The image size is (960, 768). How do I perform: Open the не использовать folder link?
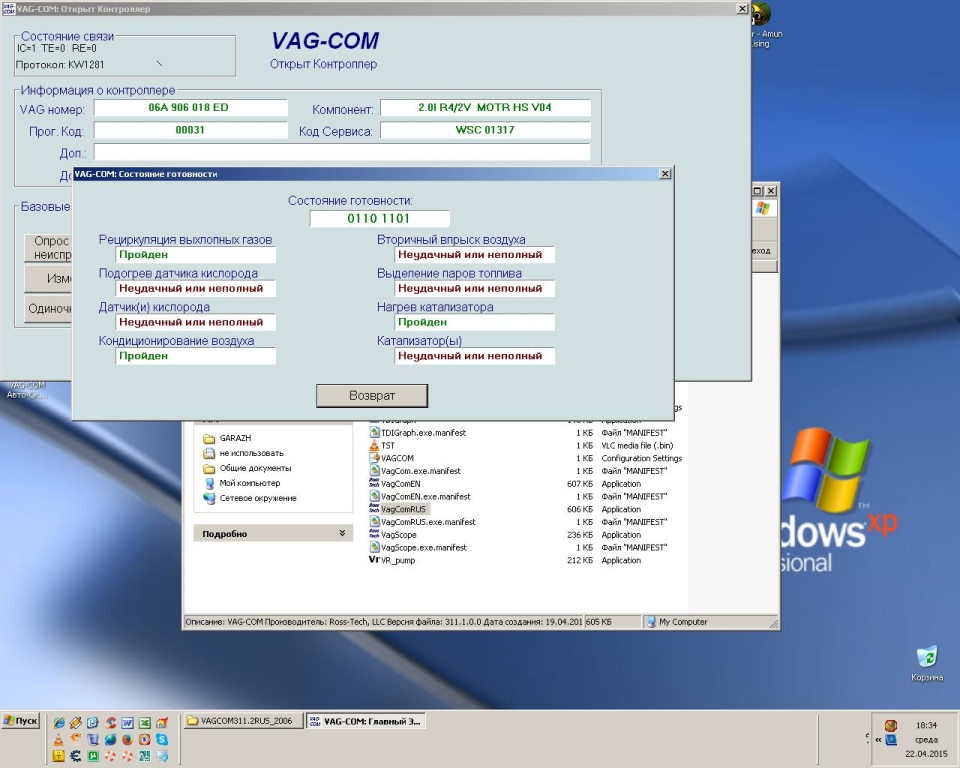point(243,453)
